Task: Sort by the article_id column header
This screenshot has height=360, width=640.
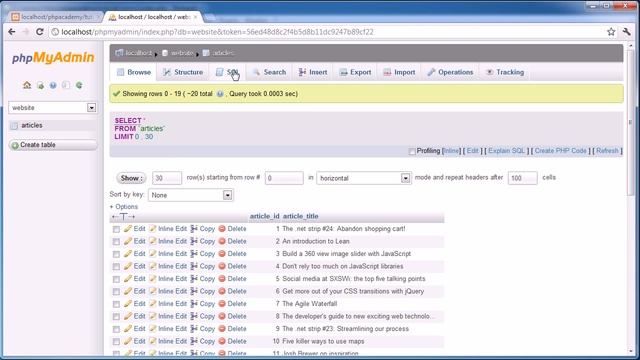Action: click(264, 216)
